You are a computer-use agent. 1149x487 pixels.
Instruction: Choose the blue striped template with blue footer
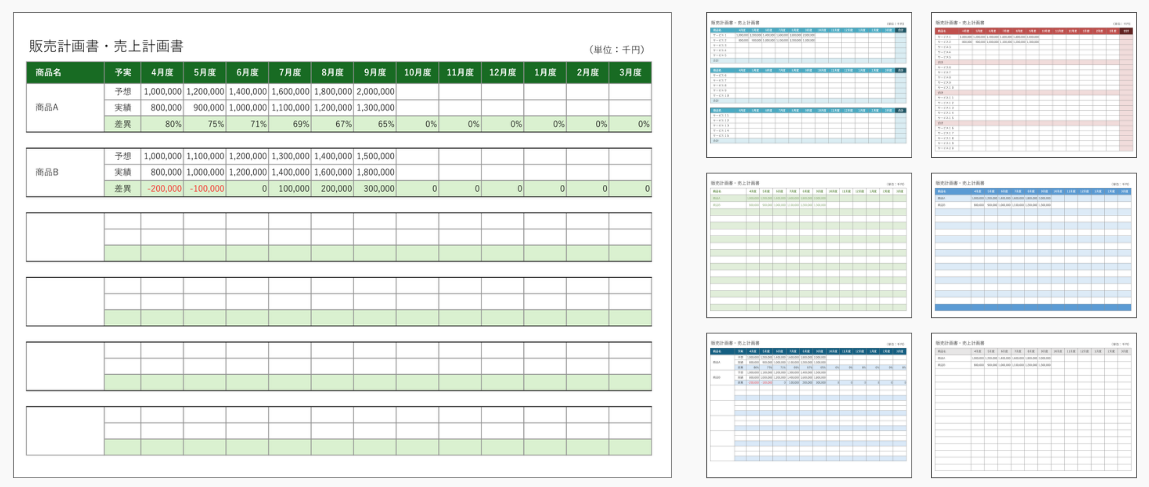(x=1033, y=246)
